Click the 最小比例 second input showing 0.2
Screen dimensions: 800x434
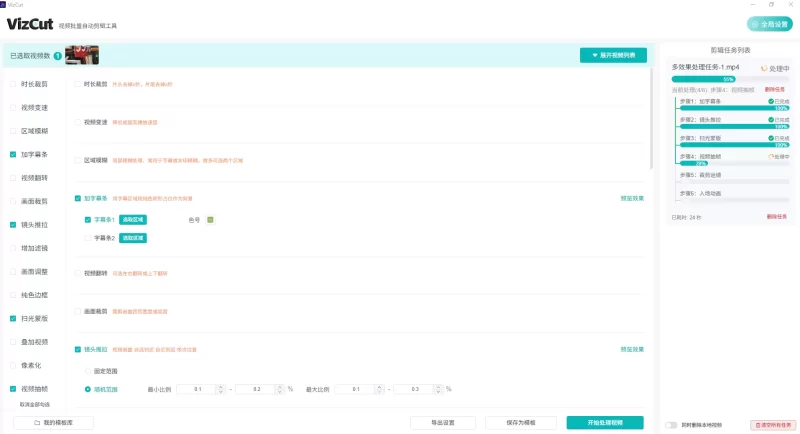[256, 389]
